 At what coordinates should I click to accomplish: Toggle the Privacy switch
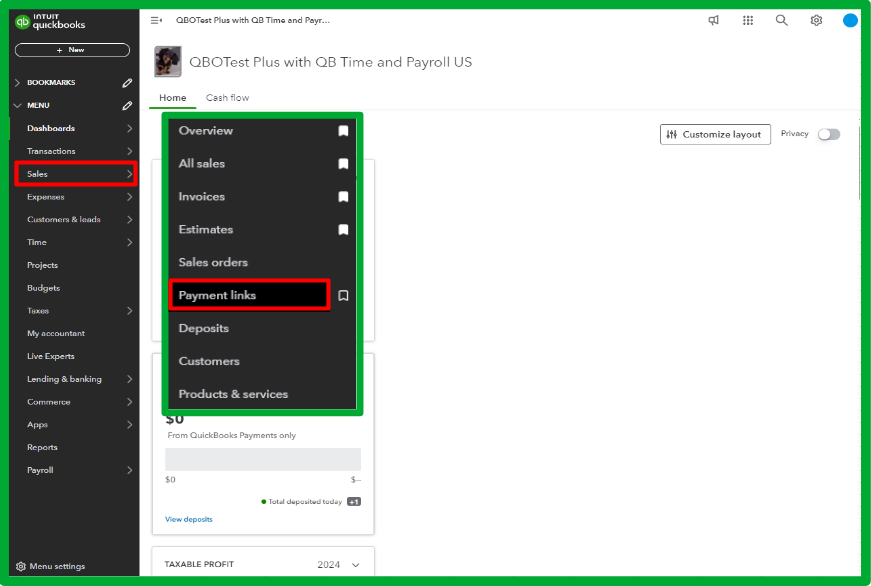click(829, 134)
